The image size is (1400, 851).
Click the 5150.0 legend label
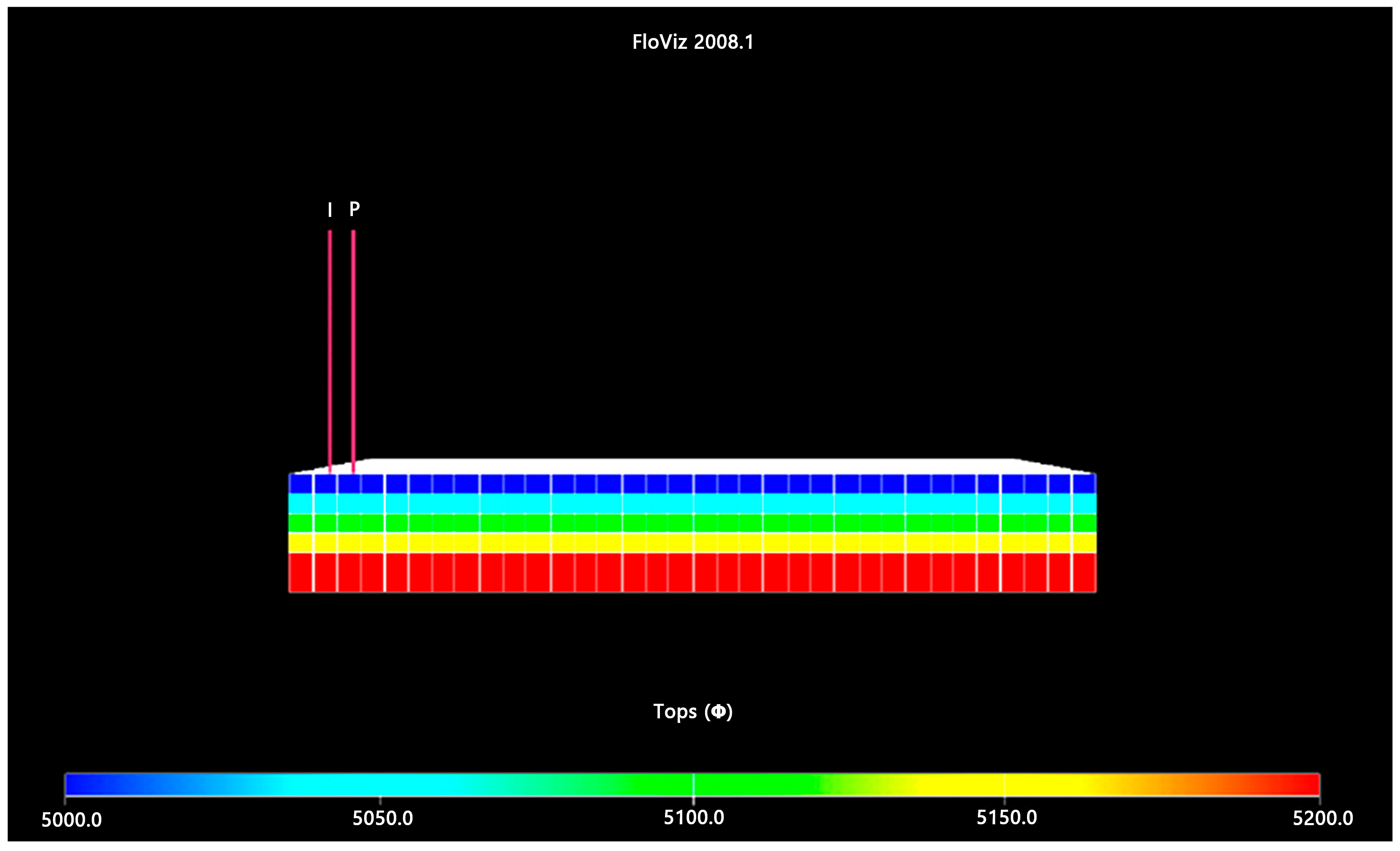click(1006, 818)
